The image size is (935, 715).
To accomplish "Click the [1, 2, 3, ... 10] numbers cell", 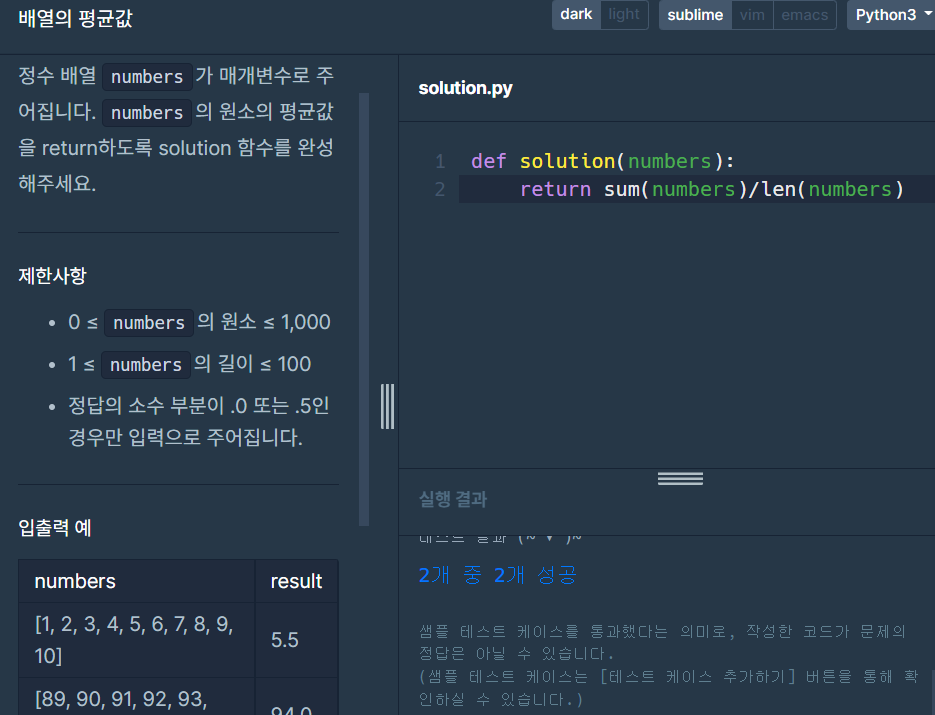I will 137,640.
